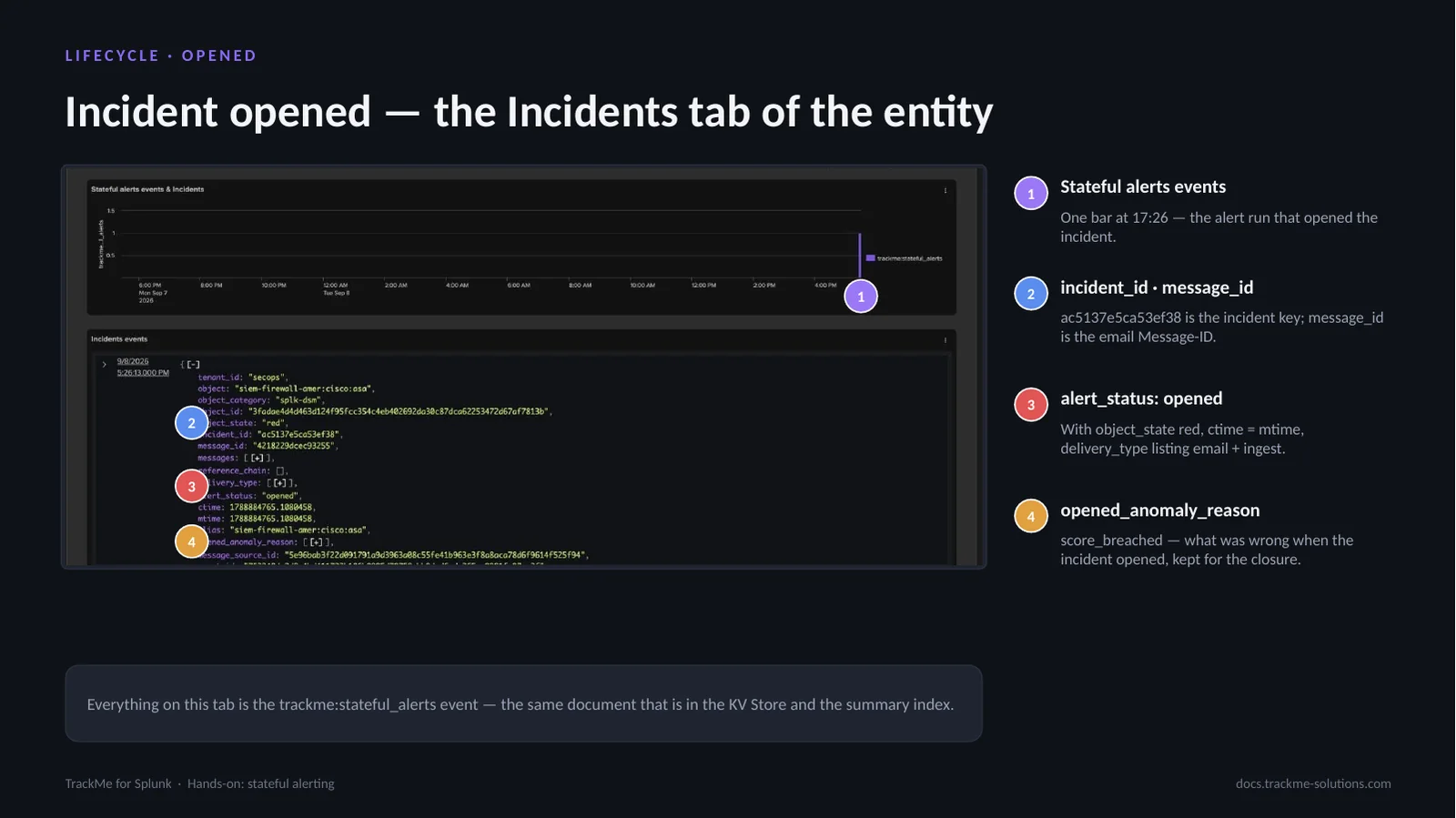The image size is (1456, 818).
Task: Expand the opened_anomaly_reason array [+] toggle
Action: tap(317, 541)
